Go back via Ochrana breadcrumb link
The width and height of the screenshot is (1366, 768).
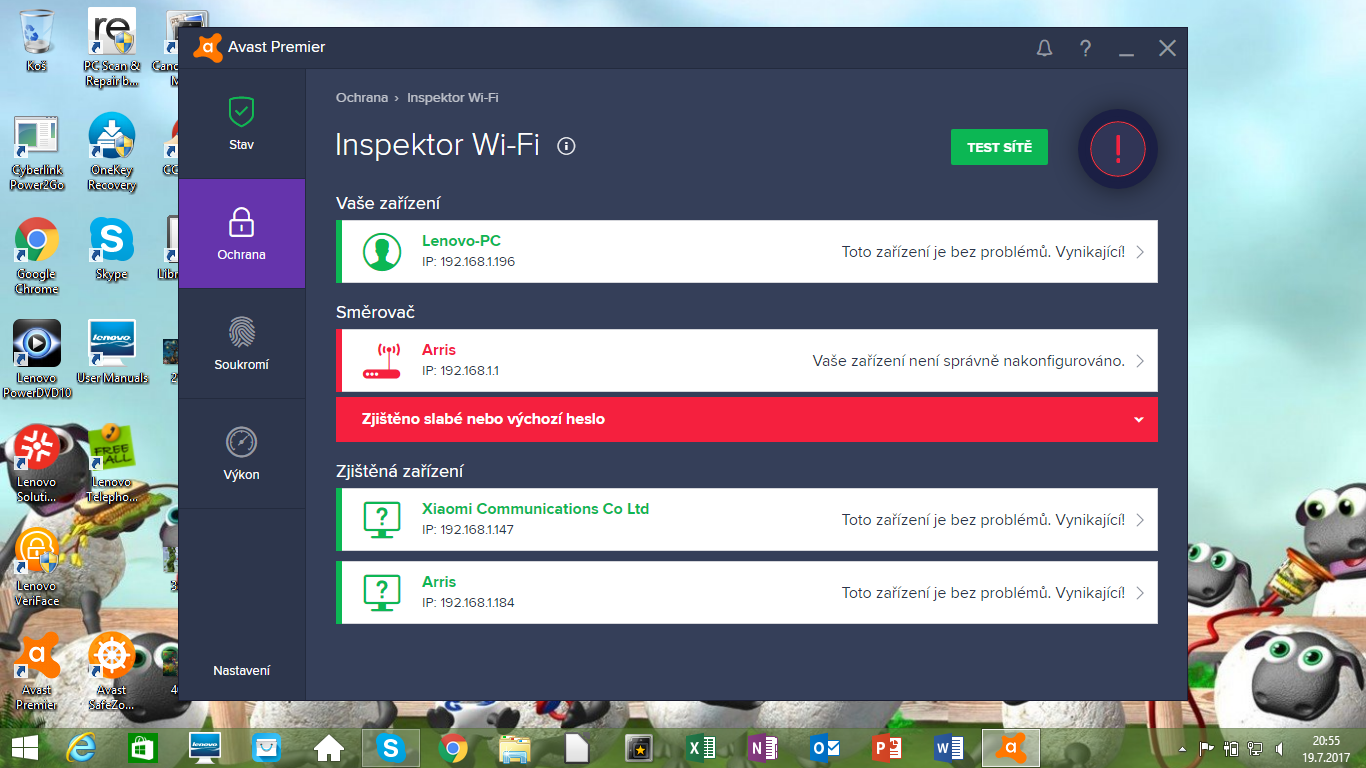point(362,98)
